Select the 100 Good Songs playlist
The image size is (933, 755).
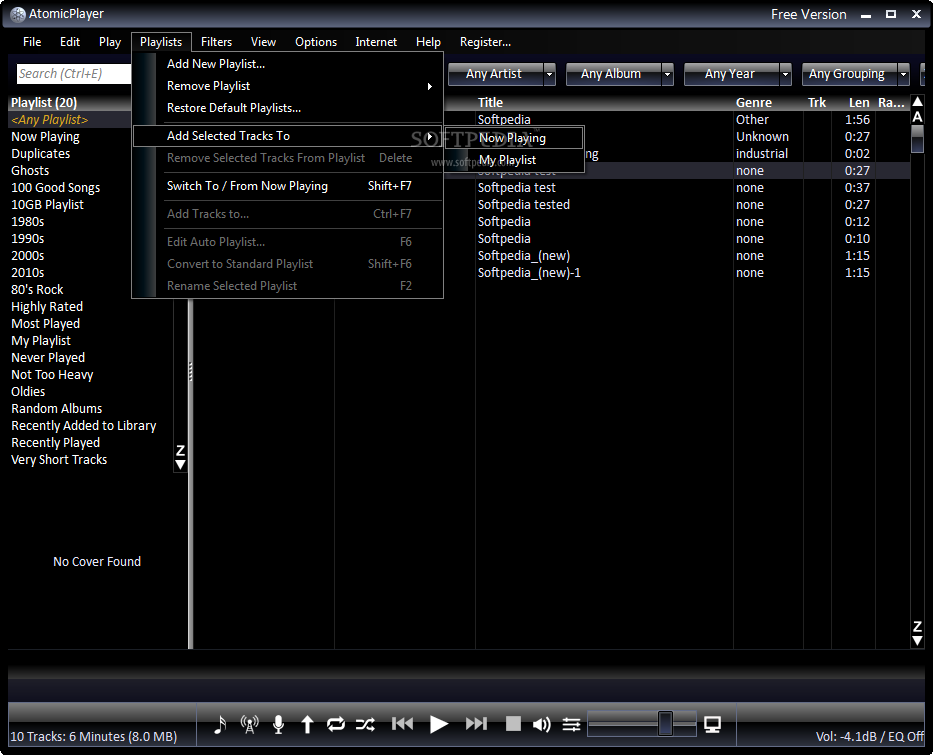point(55,187)
